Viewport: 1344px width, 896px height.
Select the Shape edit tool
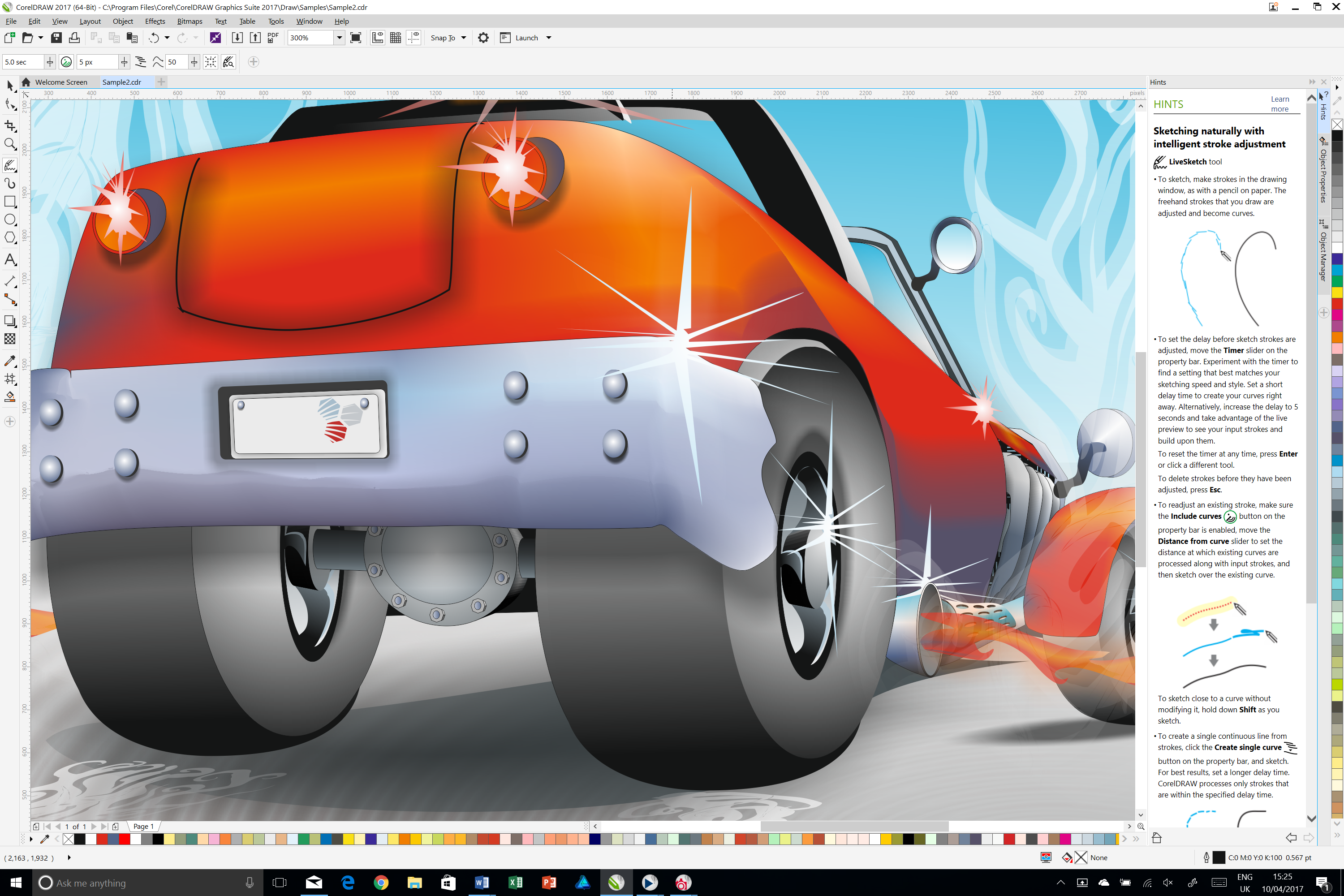(x=10, y=104)
